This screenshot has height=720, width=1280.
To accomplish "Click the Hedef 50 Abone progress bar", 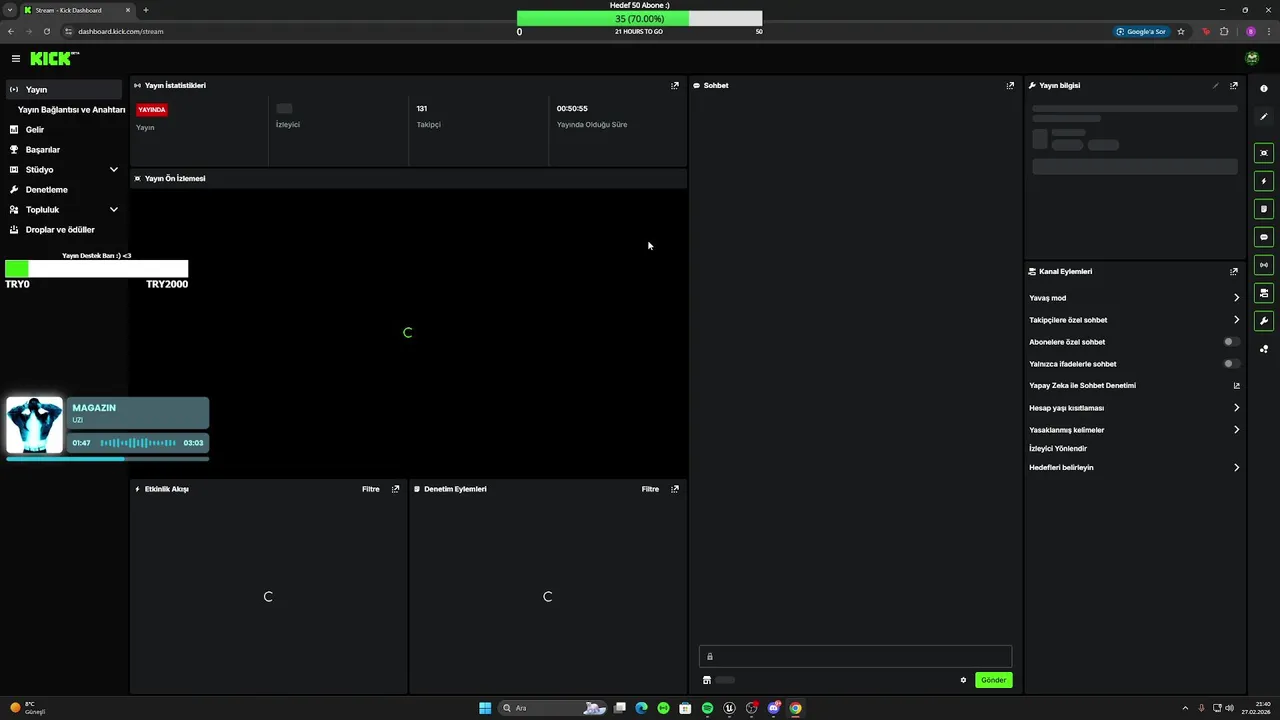I will tap(640, 19).
